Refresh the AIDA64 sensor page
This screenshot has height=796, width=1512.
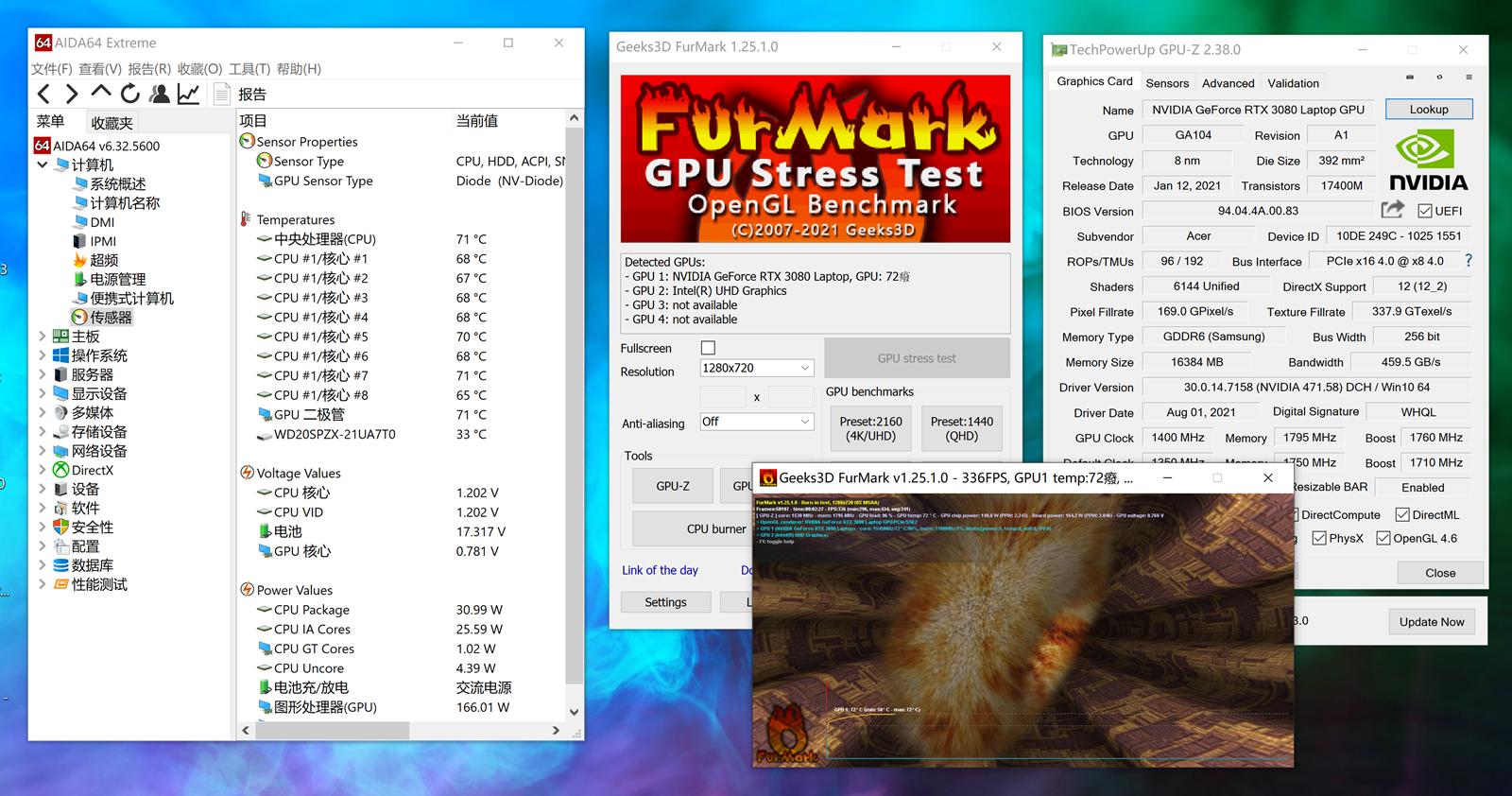pyautogui.click(x=130, y=93)
